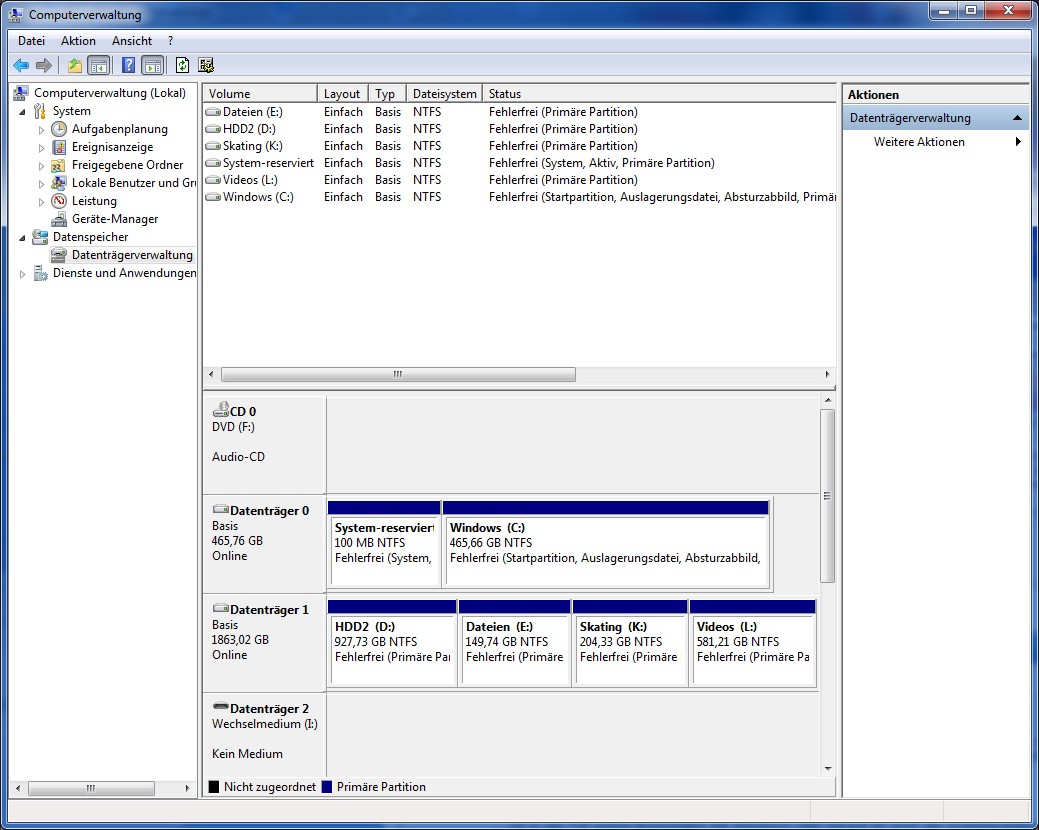Click the Forward arrow toolbar icon
The width and height of the screenshot is (1039, 830).
(x=44, y=65)
